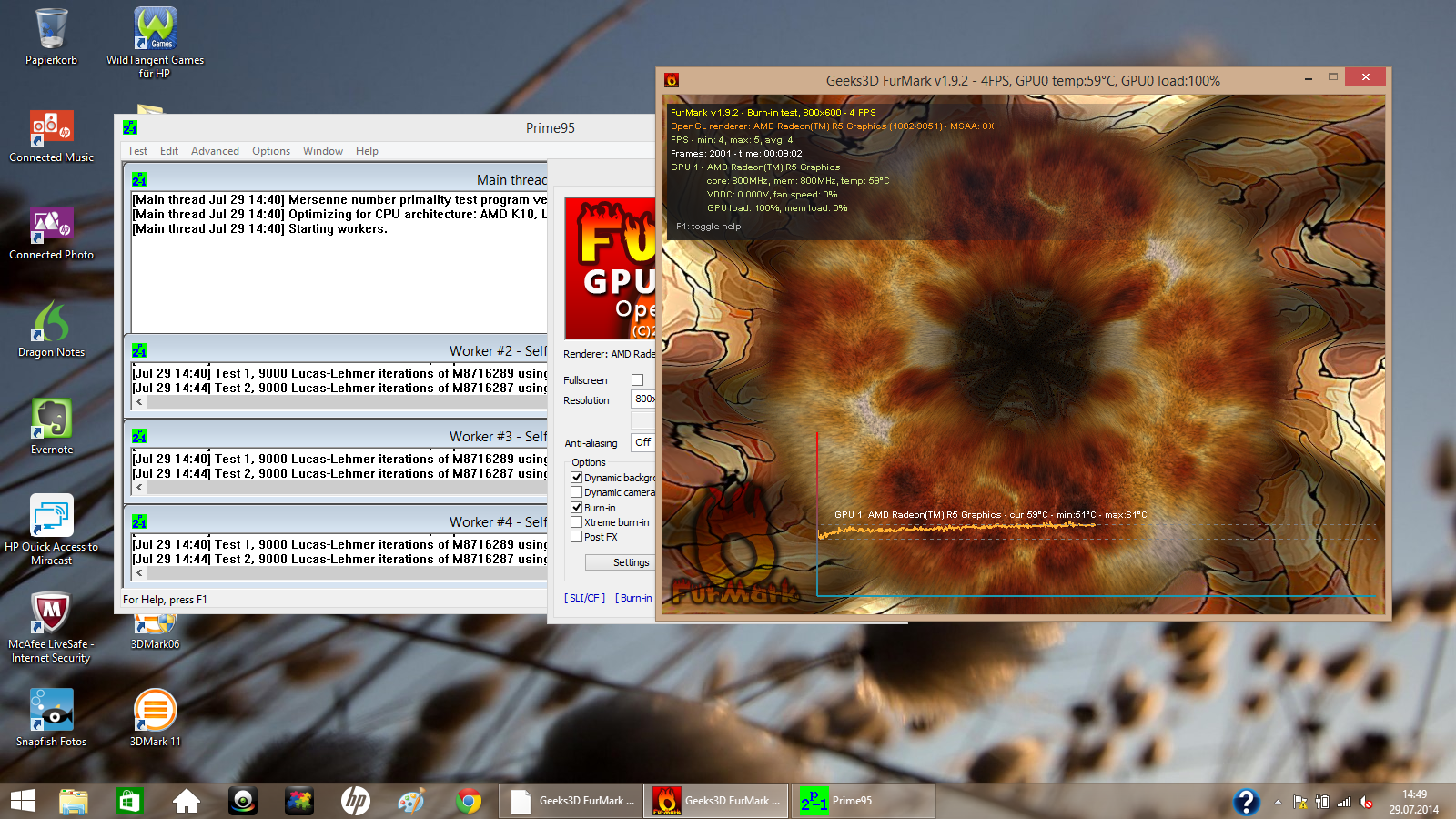Open the Anti-aliasing dropdown set to Off

coord(643,442)
